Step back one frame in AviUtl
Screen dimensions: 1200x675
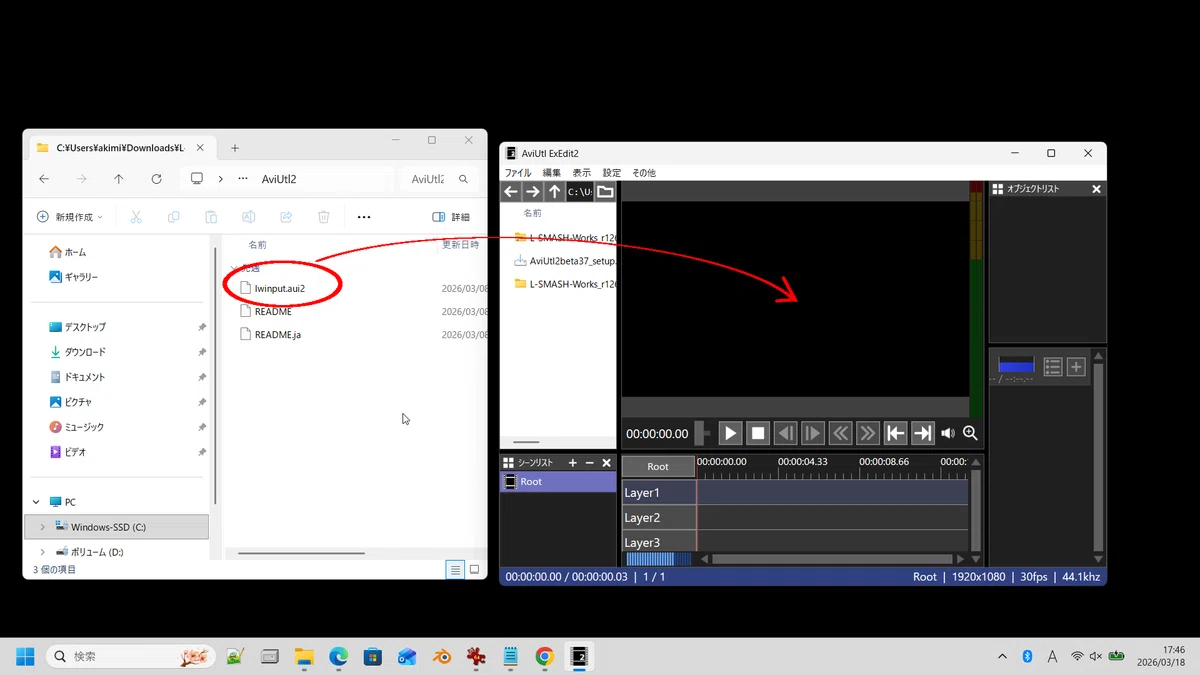point(785,433)
